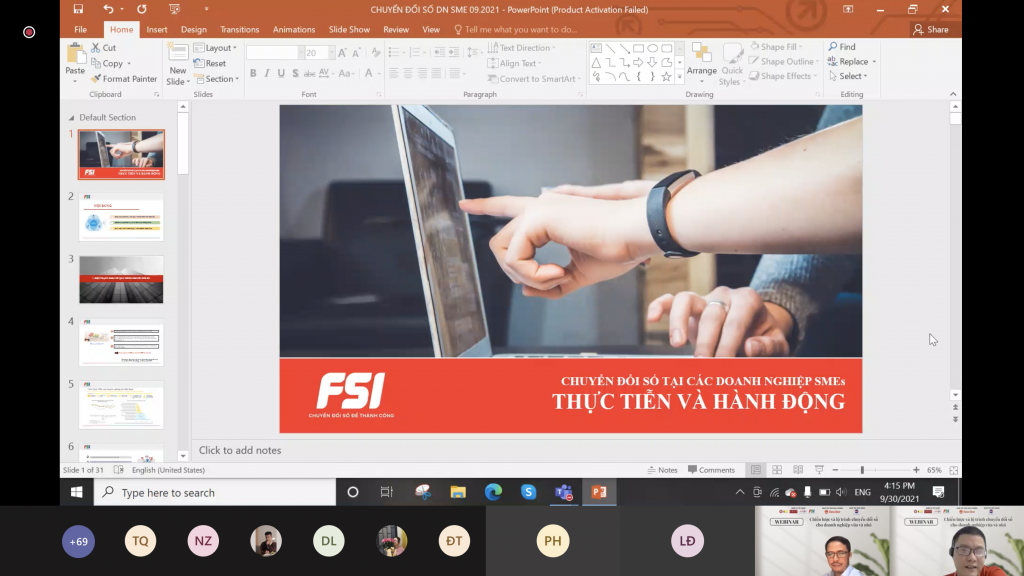Clear all formatting
This screenshot has width=1024, height=576.
376,53
